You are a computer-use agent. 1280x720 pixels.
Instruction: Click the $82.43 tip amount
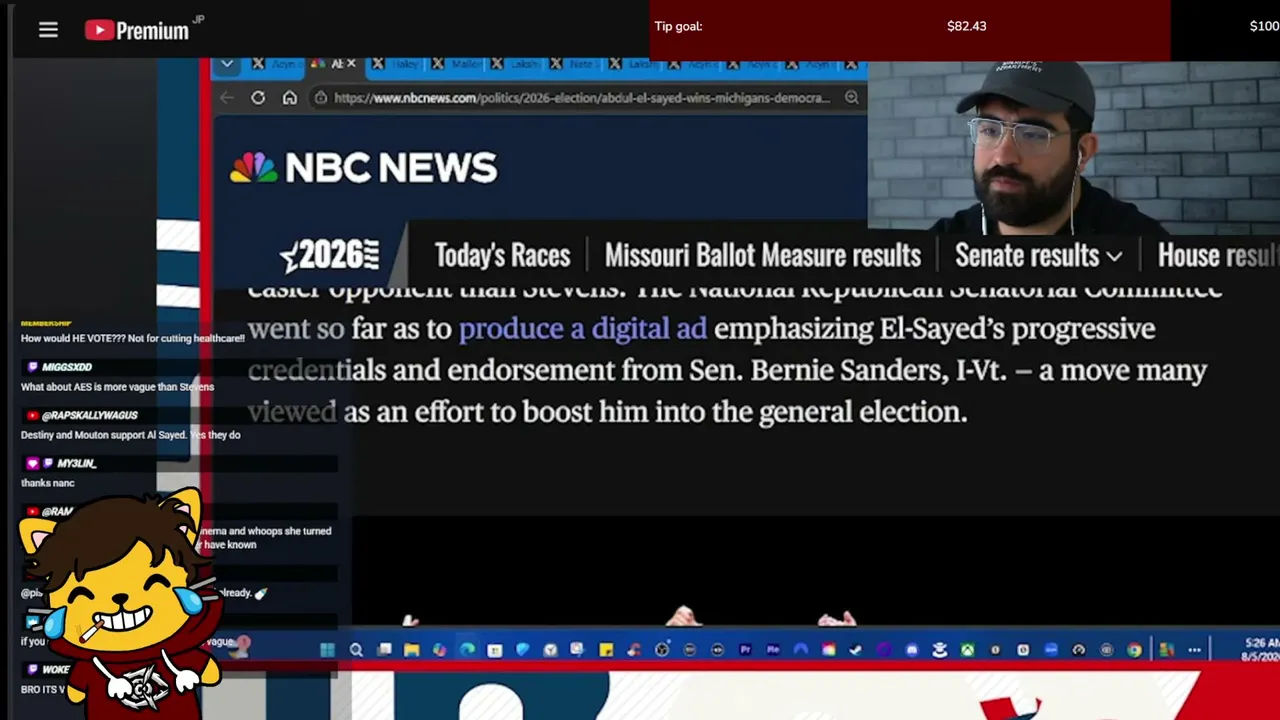click(x=967, y=26)
